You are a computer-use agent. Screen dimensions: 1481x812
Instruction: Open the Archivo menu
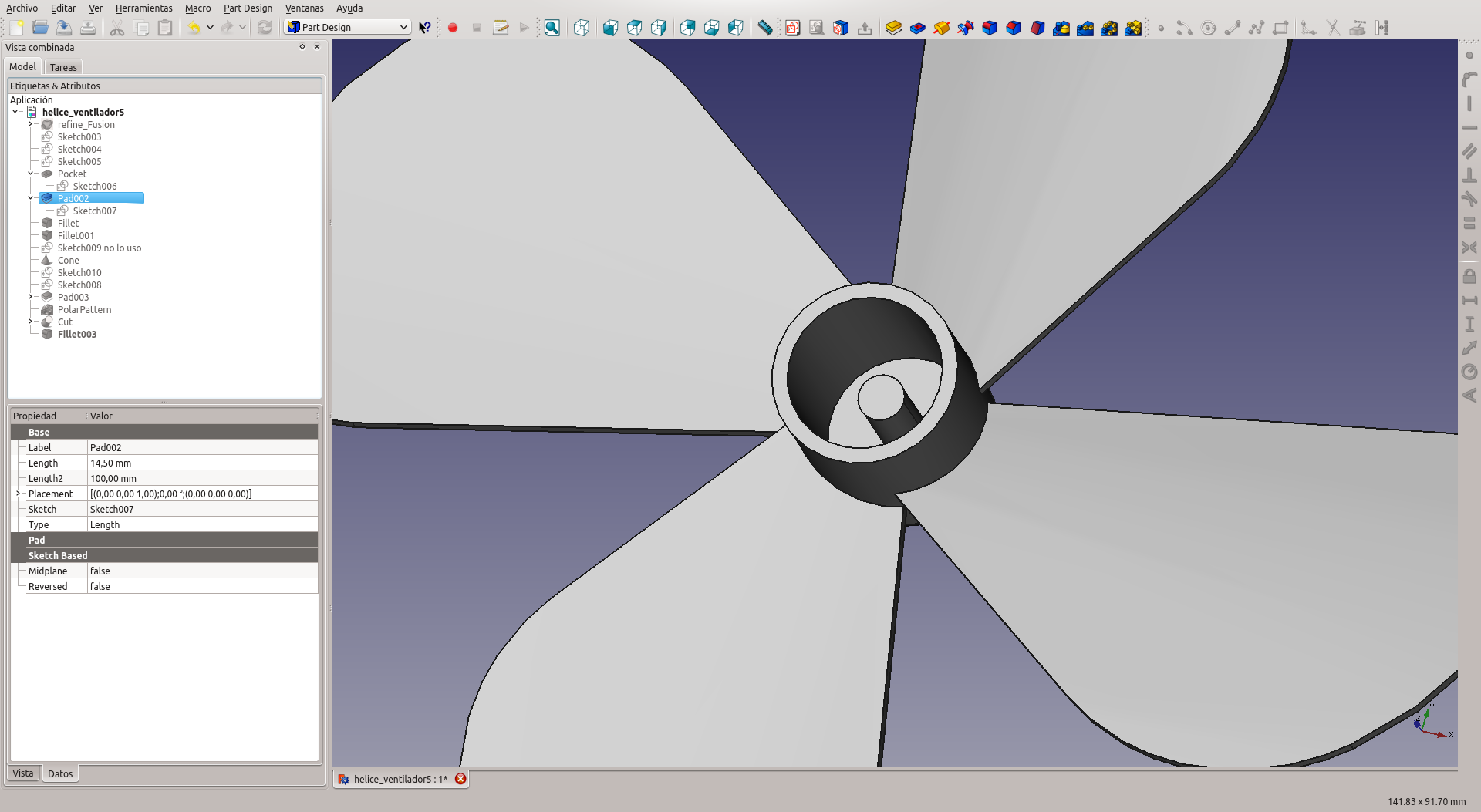[22, 8]
